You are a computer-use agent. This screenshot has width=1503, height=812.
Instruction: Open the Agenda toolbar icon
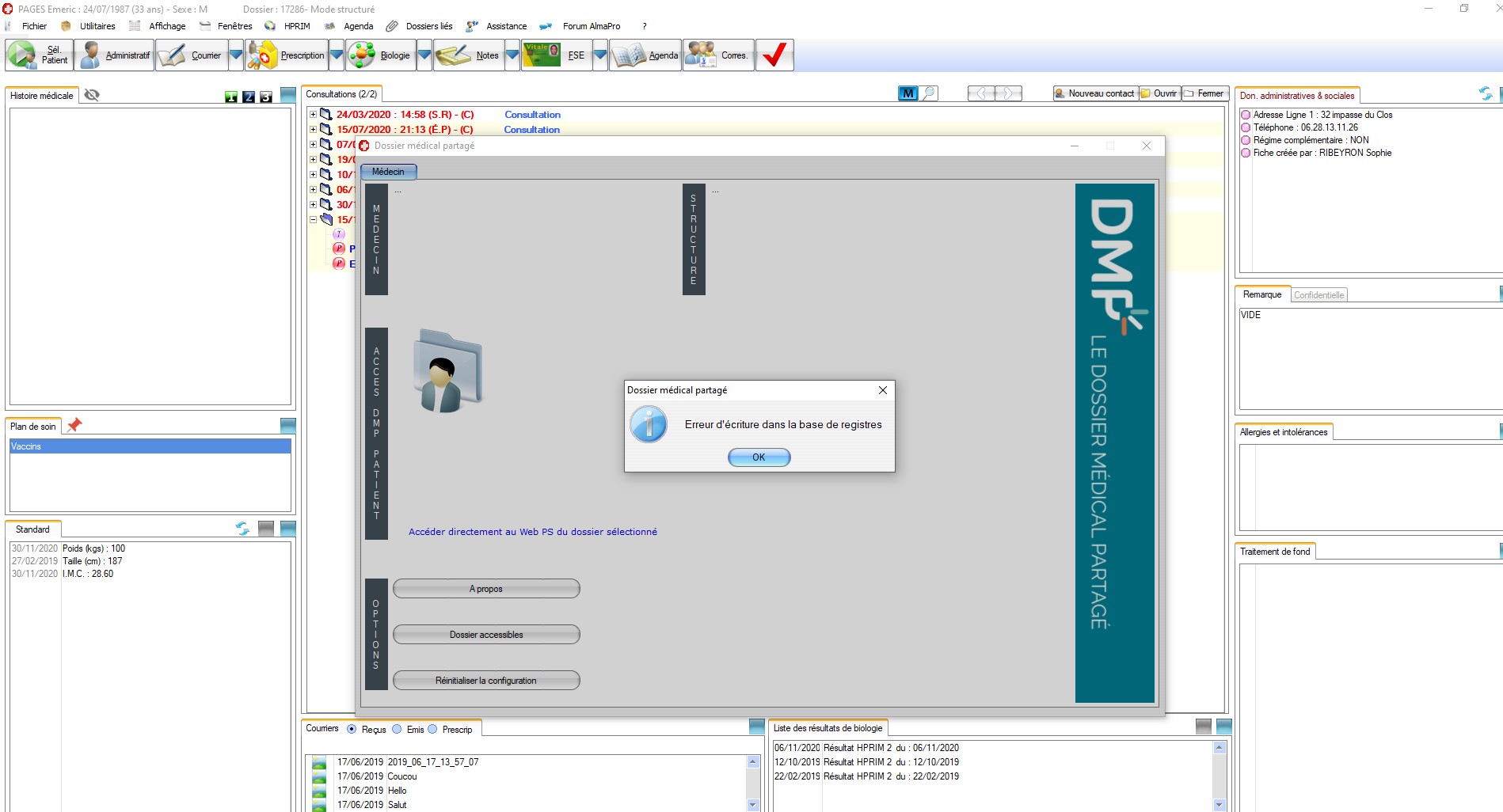(x=630, y=55)
